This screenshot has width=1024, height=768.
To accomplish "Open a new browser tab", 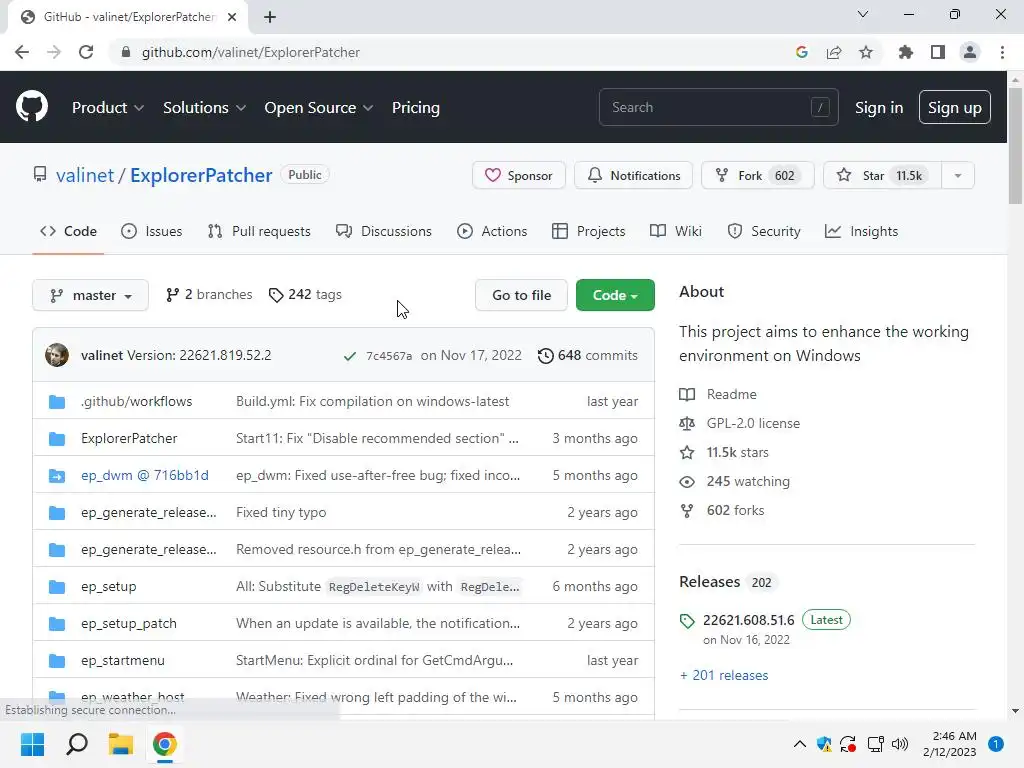I will [270, 17].
